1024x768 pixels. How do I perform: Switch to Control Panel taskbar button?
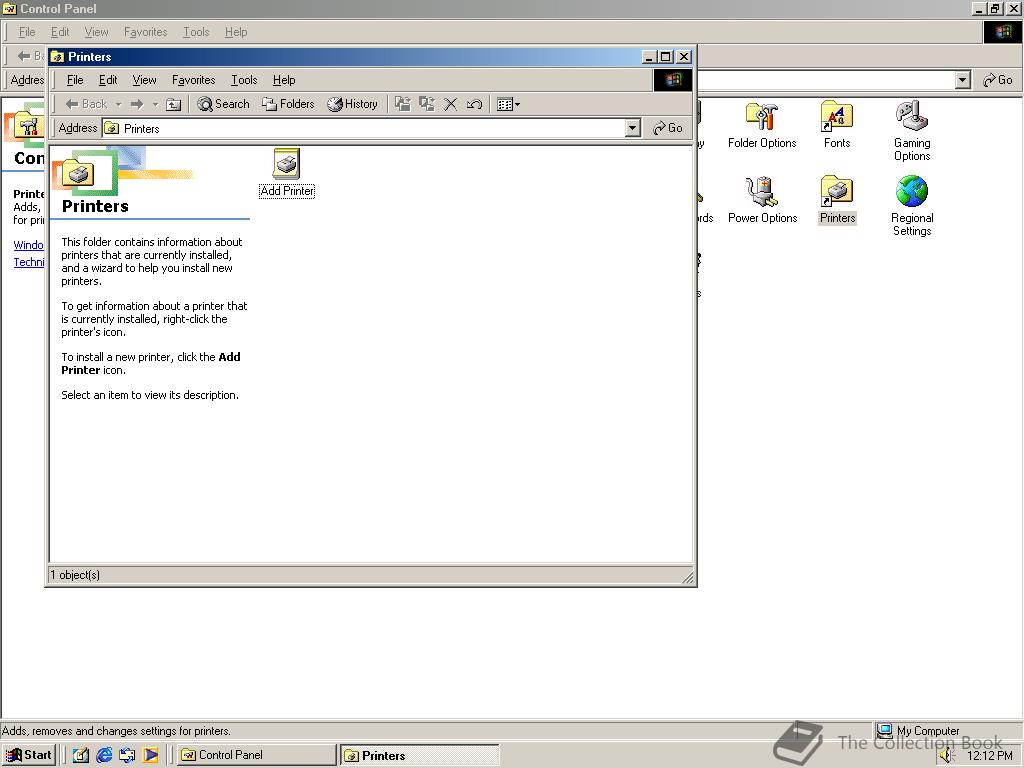tap(257, 755)
